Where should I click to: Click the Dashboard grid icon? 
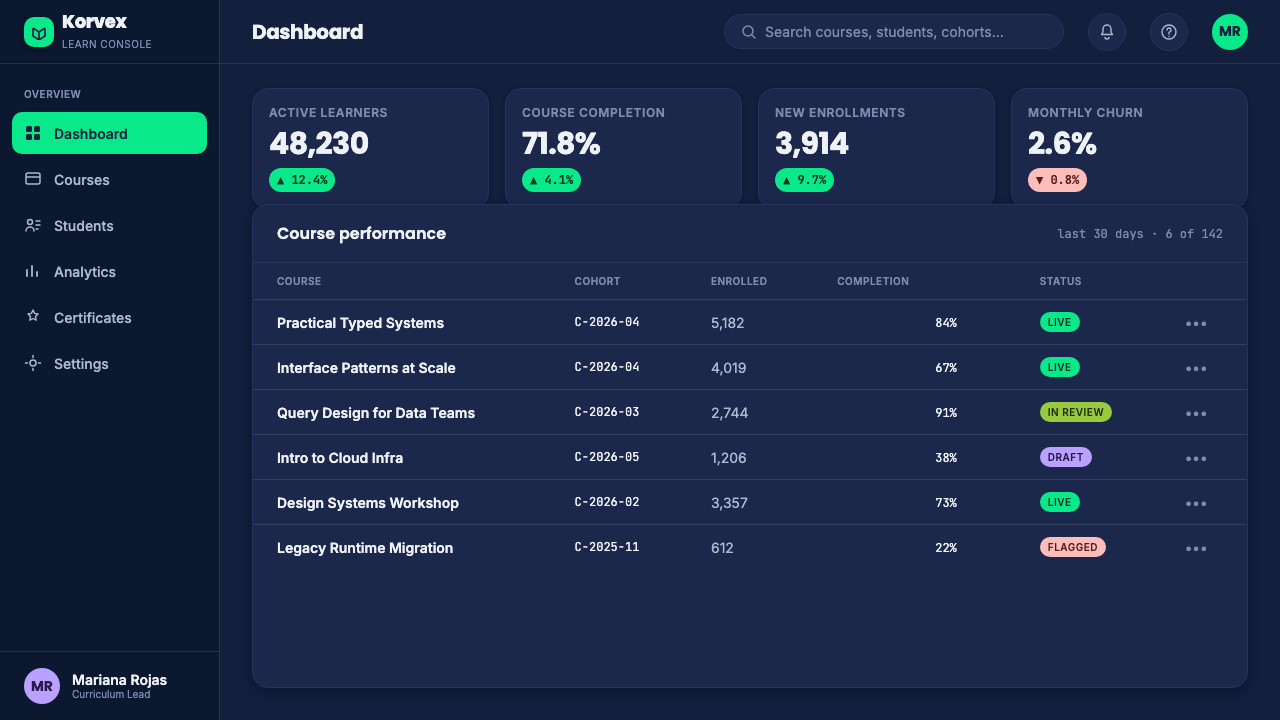pos(33,133)
